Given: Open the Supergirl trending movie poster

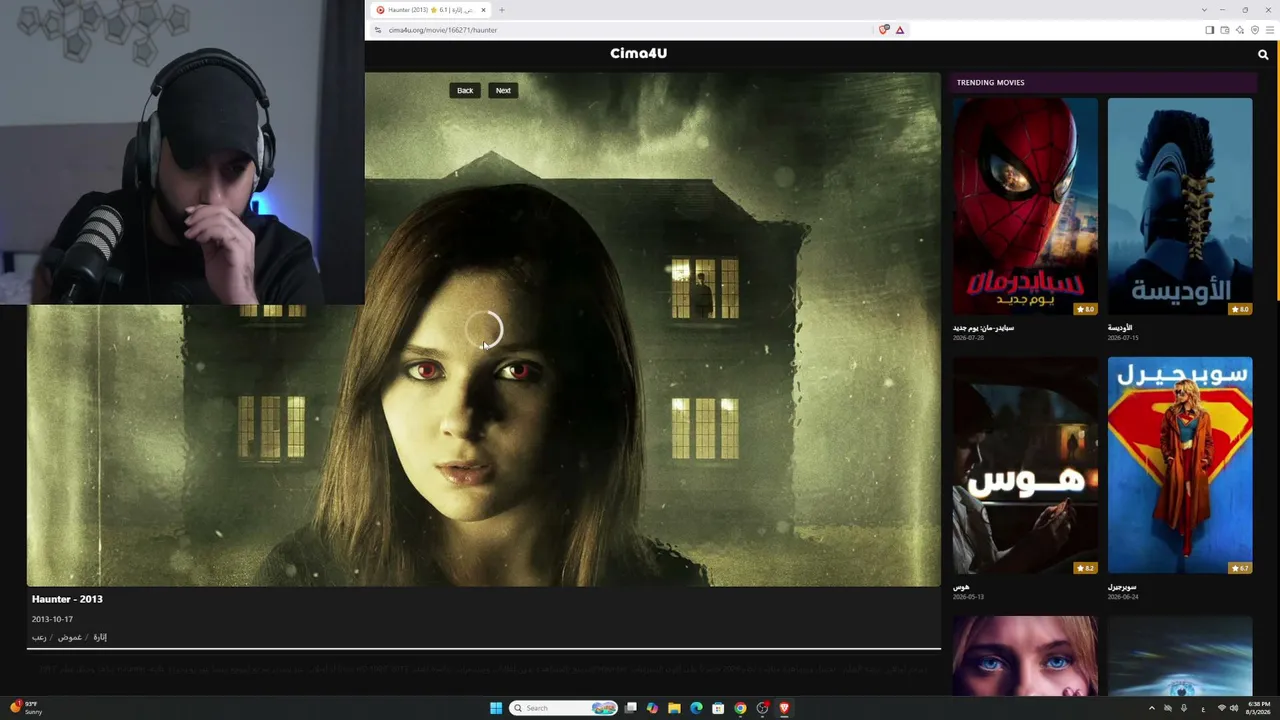Looking at the screenshot, I should pos(1180,465).
